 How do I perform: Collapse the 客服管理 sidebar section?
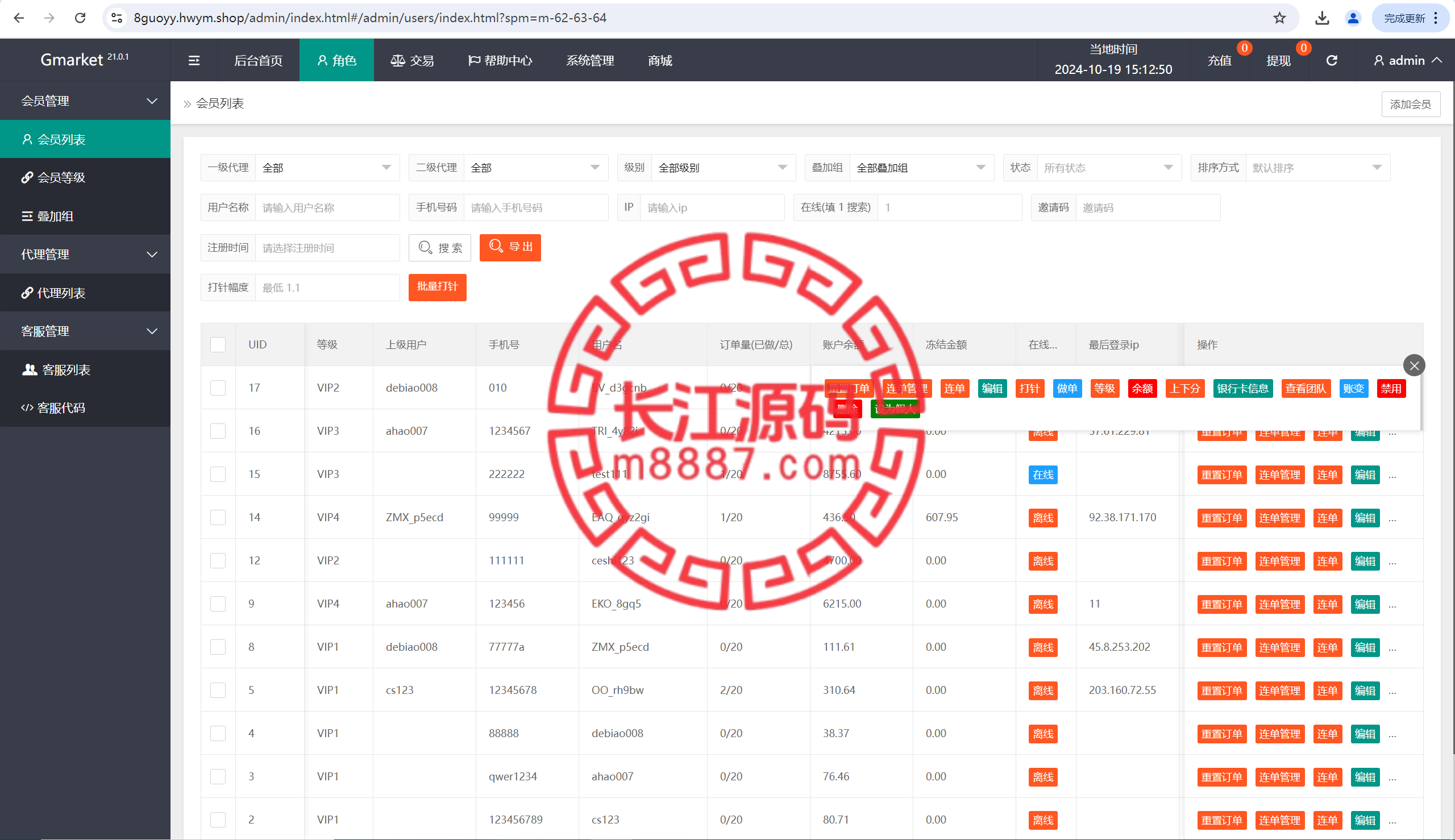85,331
